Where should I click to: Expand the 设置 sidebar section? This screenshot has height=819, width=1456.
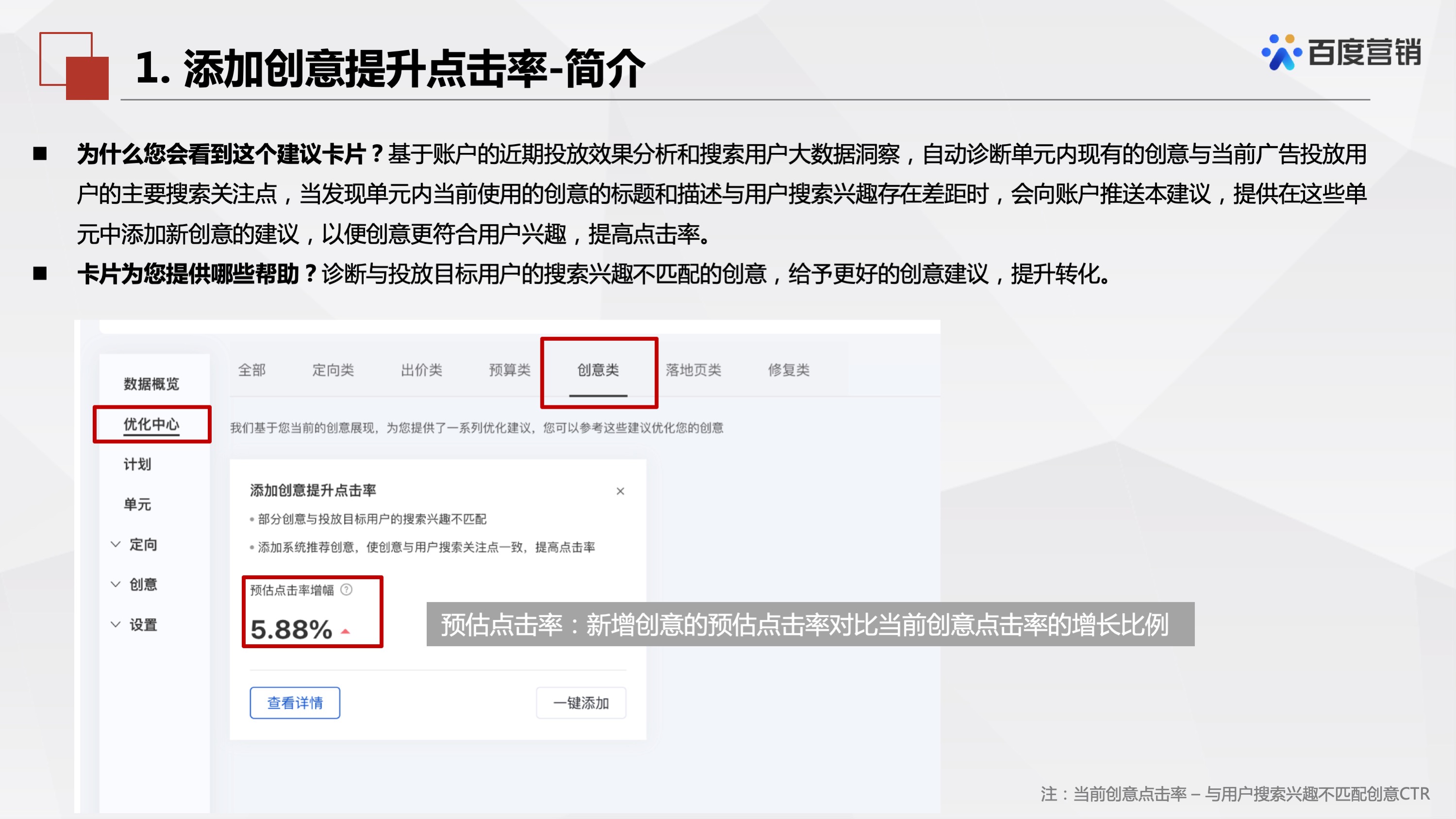point(143,625)
